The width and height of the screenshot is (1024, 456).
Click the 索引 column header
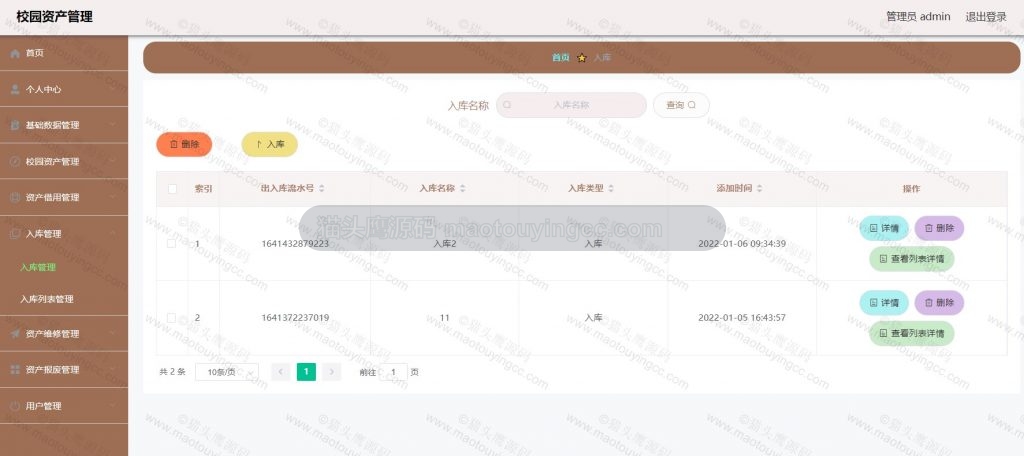(204, 189)
